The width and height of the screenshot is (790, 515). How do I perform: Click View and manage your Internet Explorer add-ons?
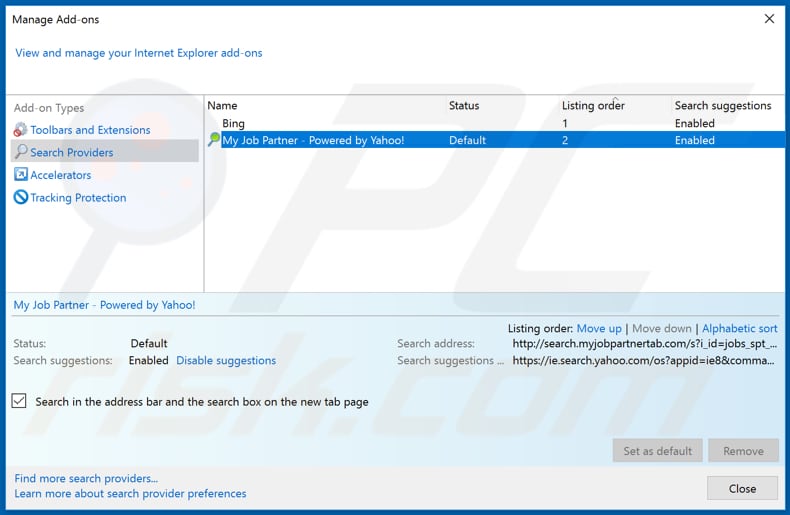click(x=139, y=53)
